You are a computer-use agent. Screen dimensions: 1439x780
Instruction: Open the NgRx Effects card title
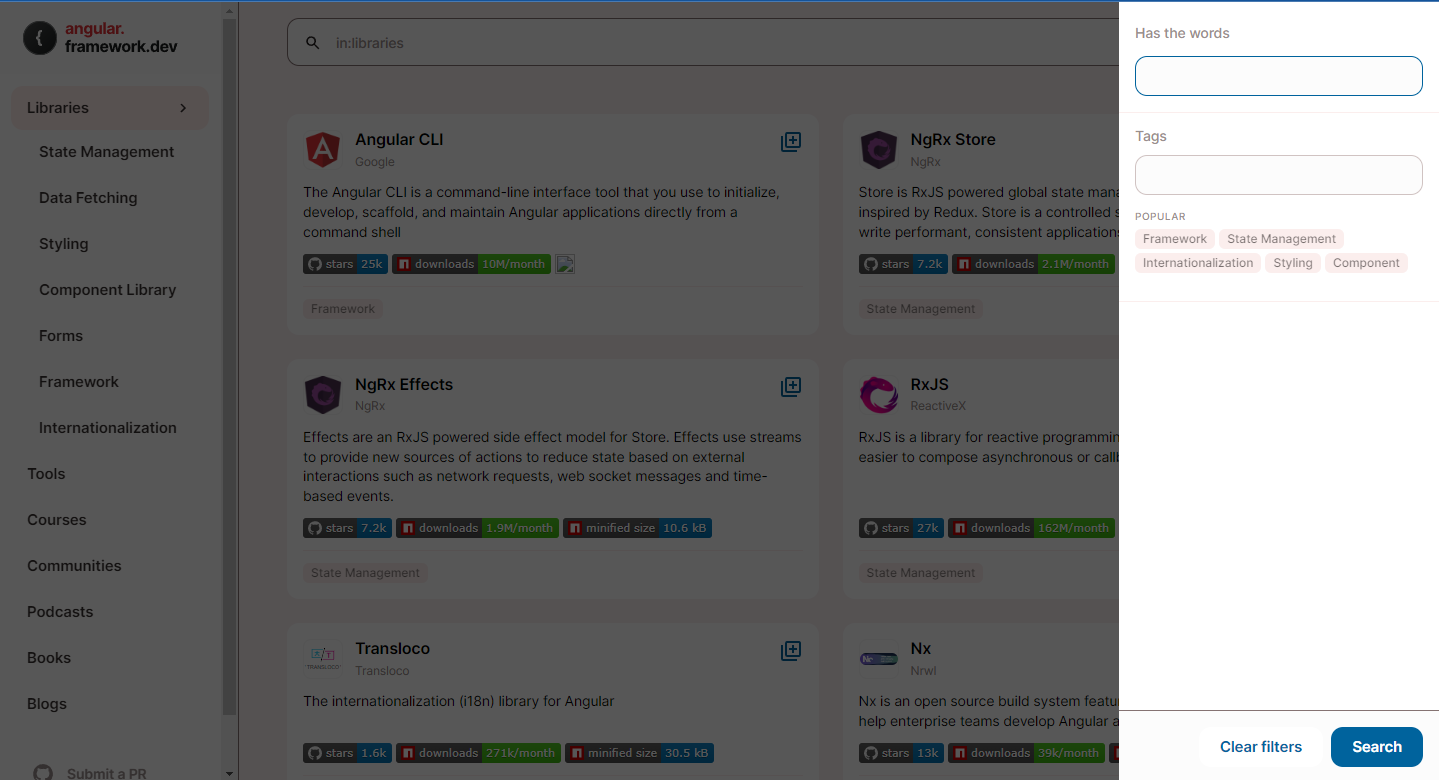click(x=404, y=385)
